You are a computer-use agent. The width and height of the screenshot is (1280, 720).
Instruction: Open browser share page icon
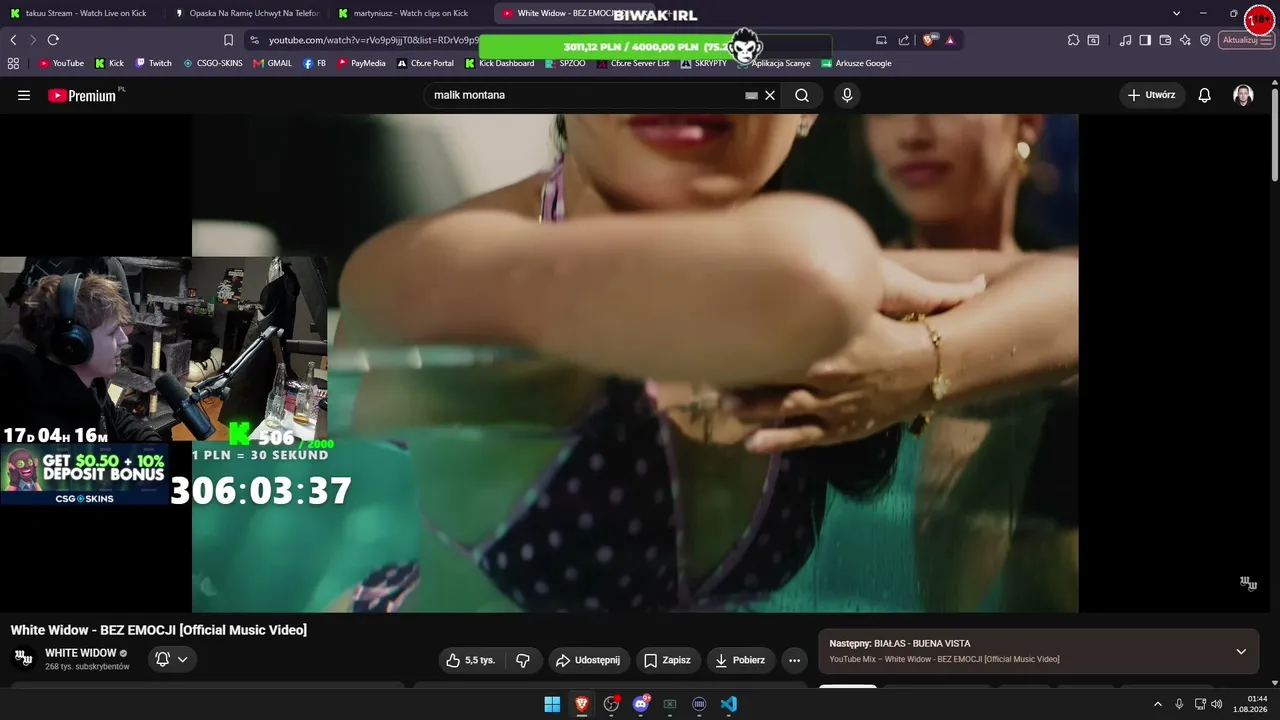coord(904,40)
